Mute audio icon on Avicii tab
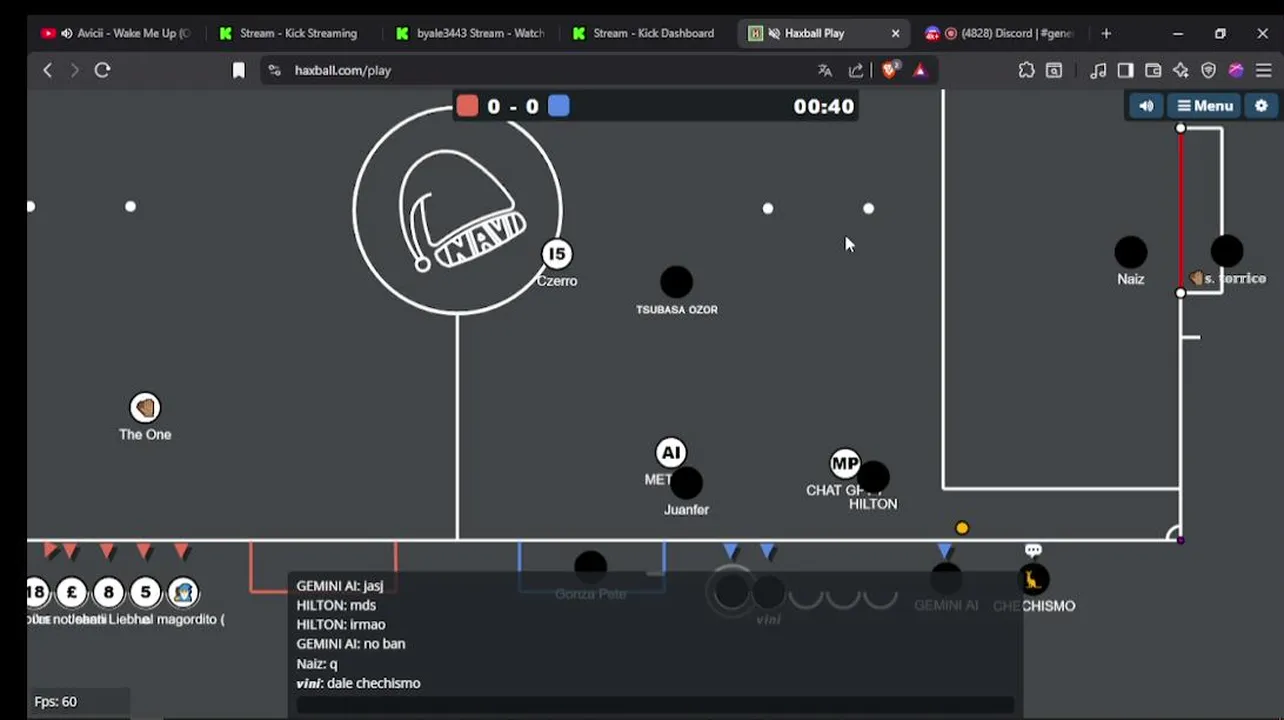The height and width of the screenshot is (720, 1284). (67, 33)
